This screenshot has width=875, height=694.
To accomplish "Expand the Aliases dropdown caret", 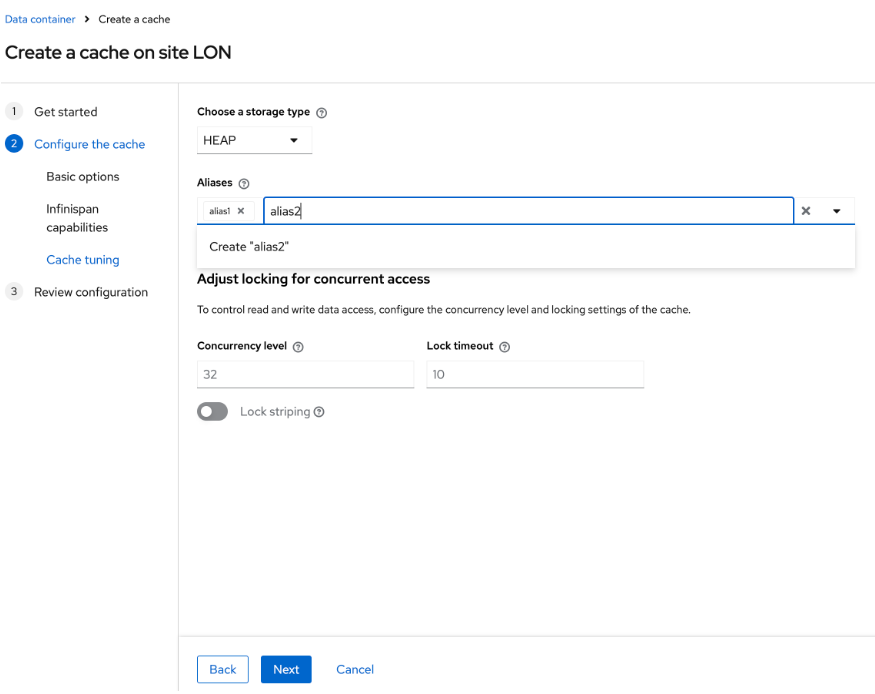I will tap(836, 211).
